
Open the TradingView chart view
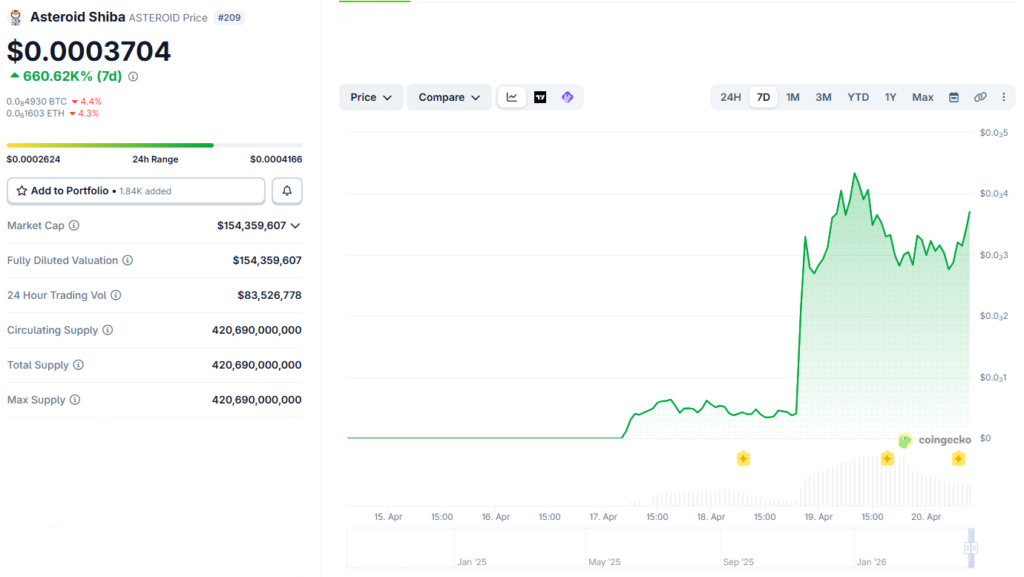click(x=540, y=97)
